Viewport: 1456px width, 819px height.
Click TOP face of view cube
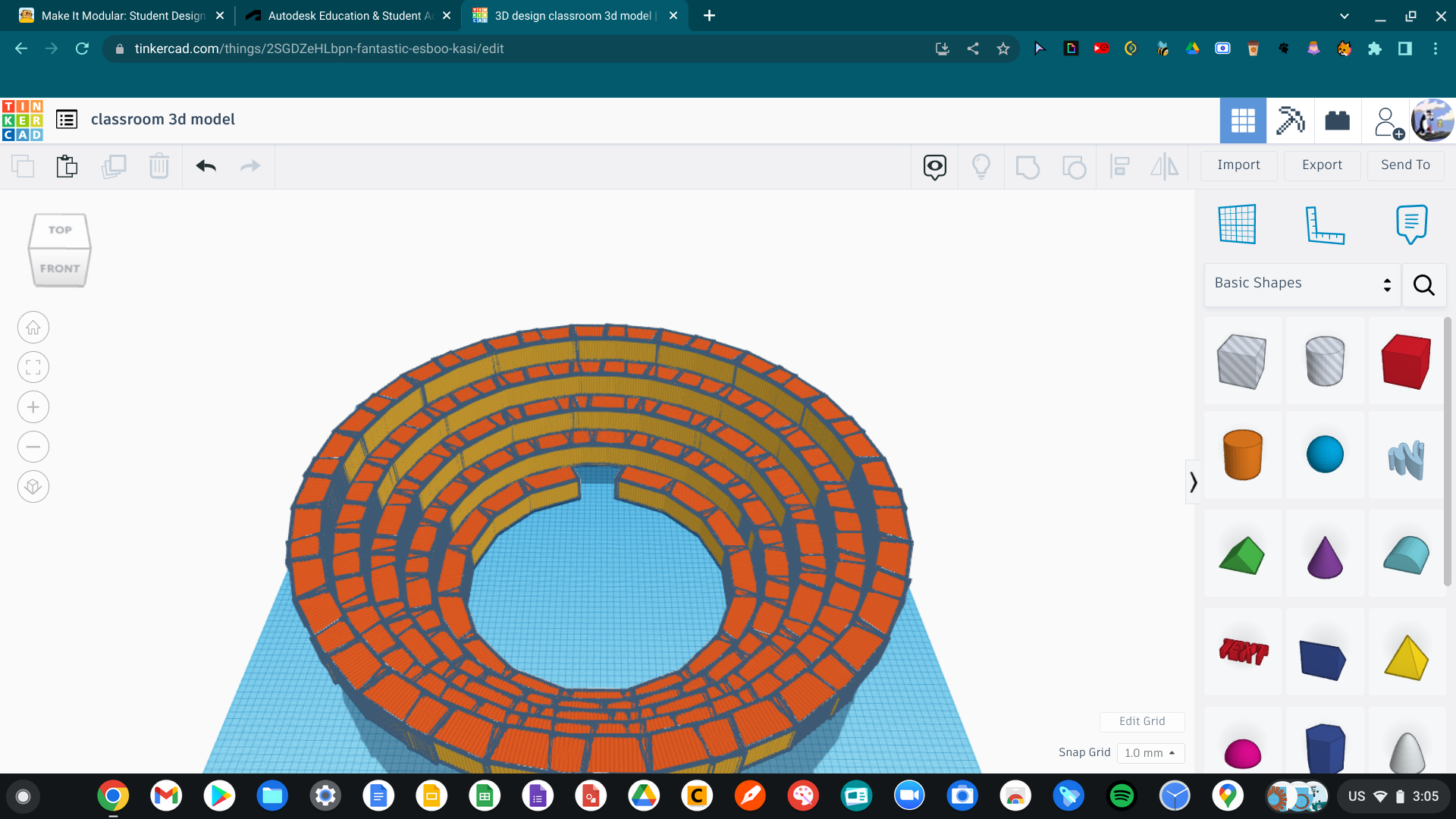coord(60,231)
